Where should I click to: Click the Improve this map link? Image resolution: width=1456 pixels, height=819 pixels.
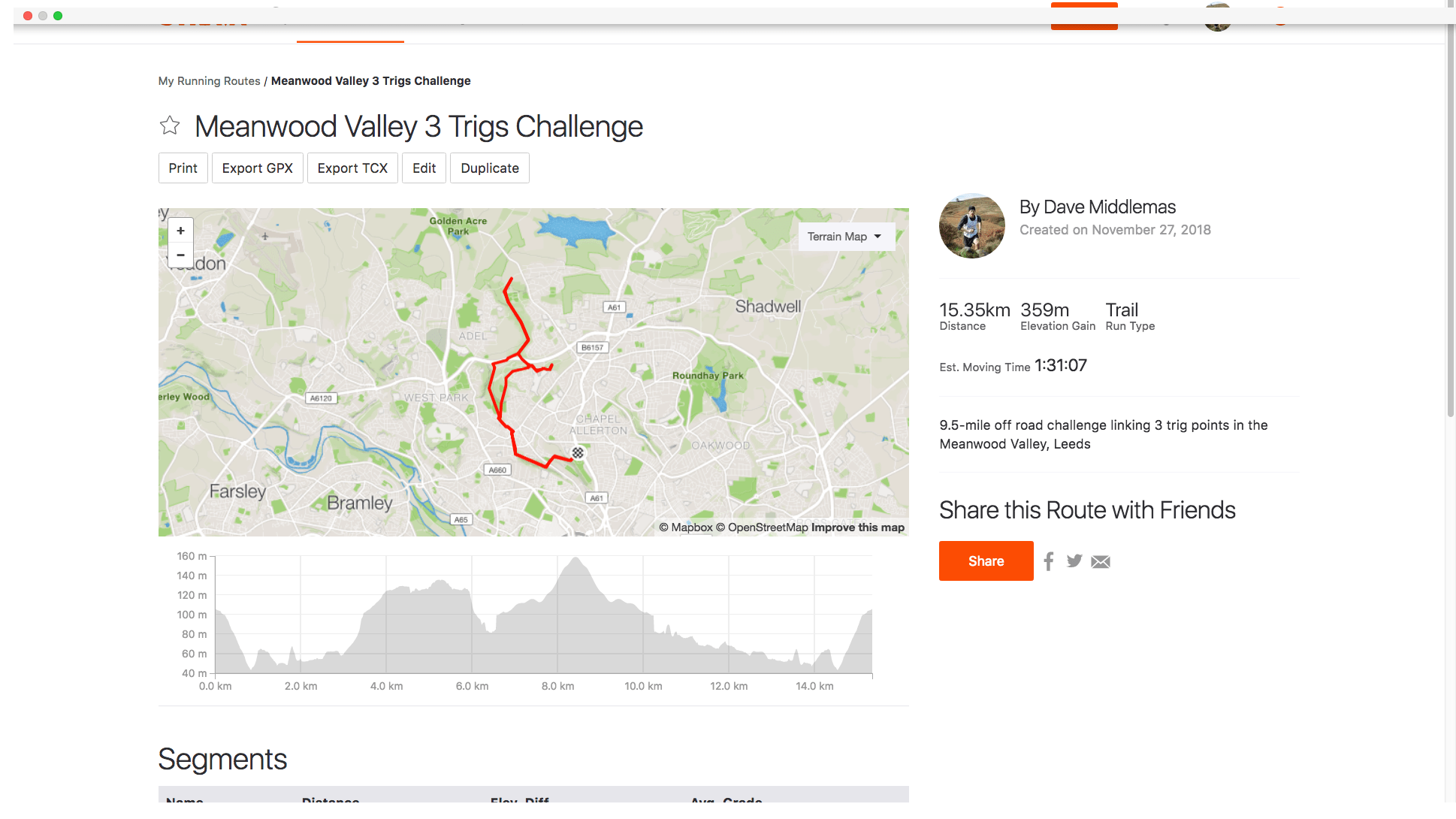(x=857, y=527)
